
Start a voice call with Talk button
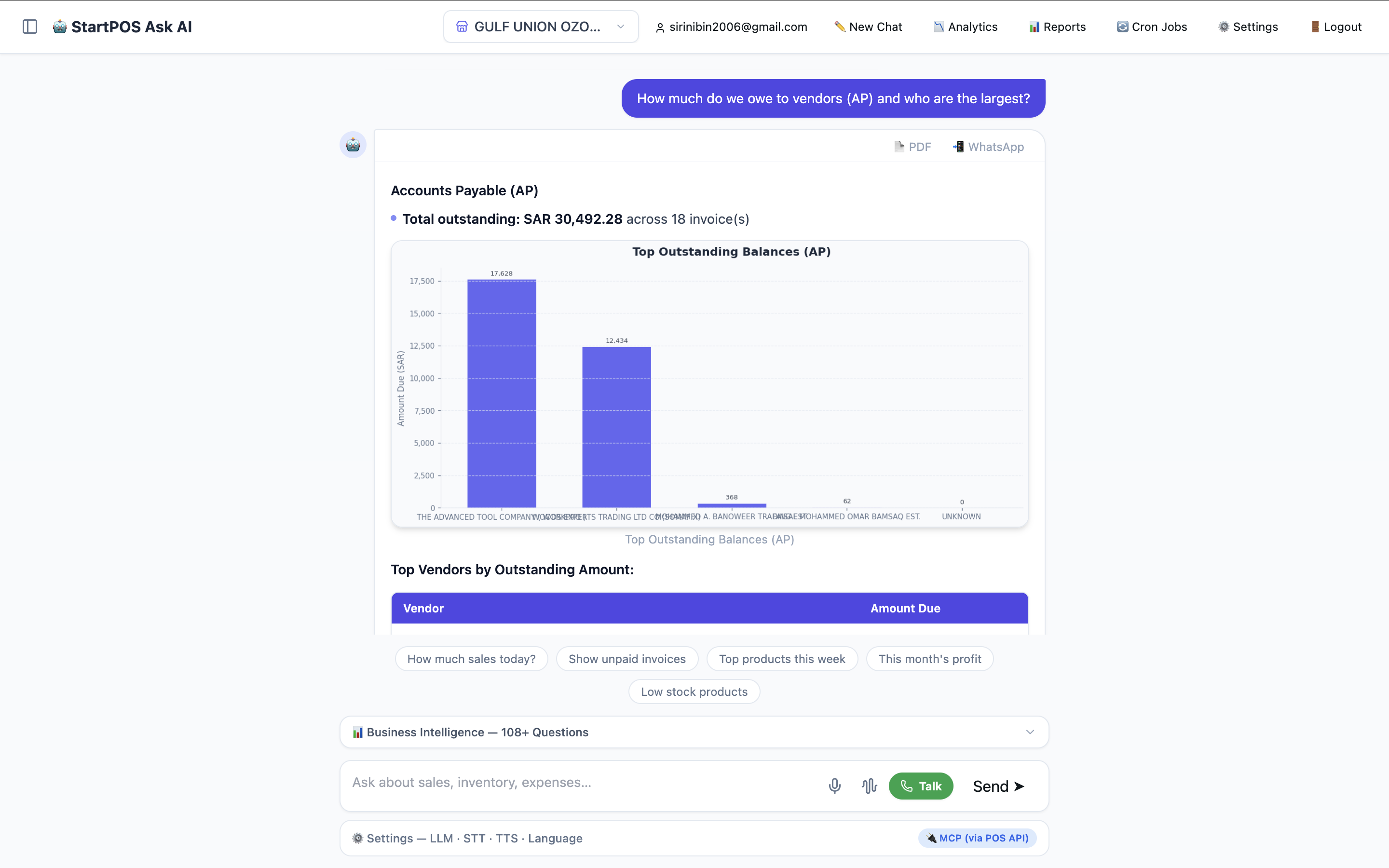point(921,786)
